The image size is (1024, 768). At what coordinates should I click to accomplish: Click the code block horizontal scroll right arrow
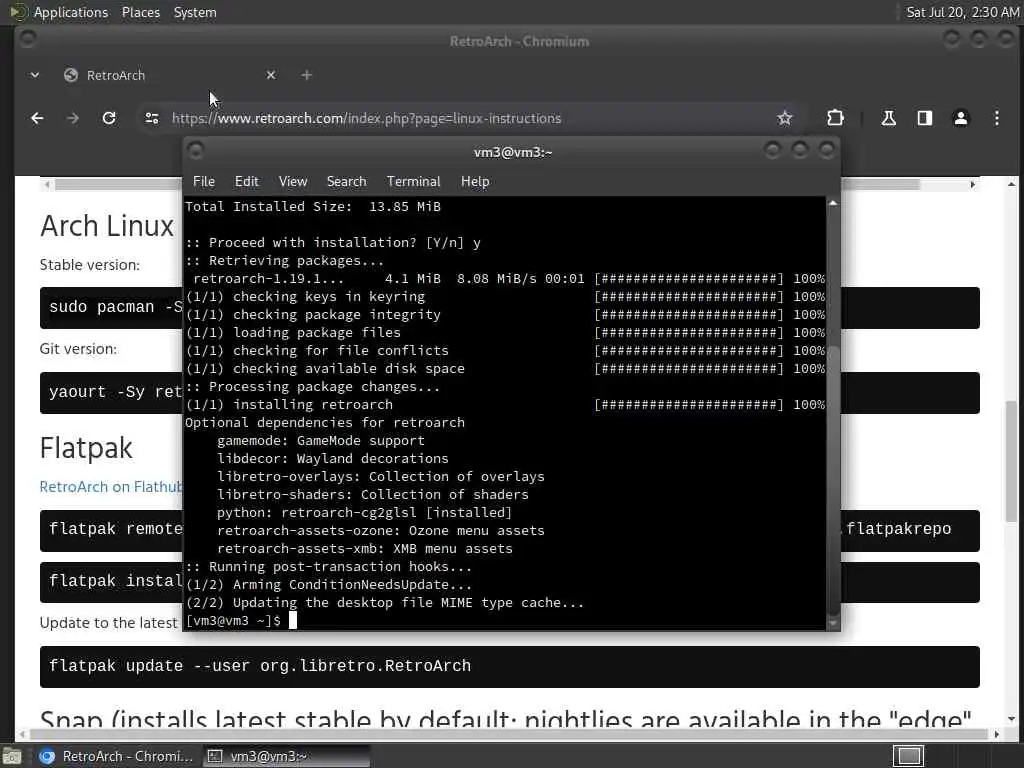coord(972,185)
